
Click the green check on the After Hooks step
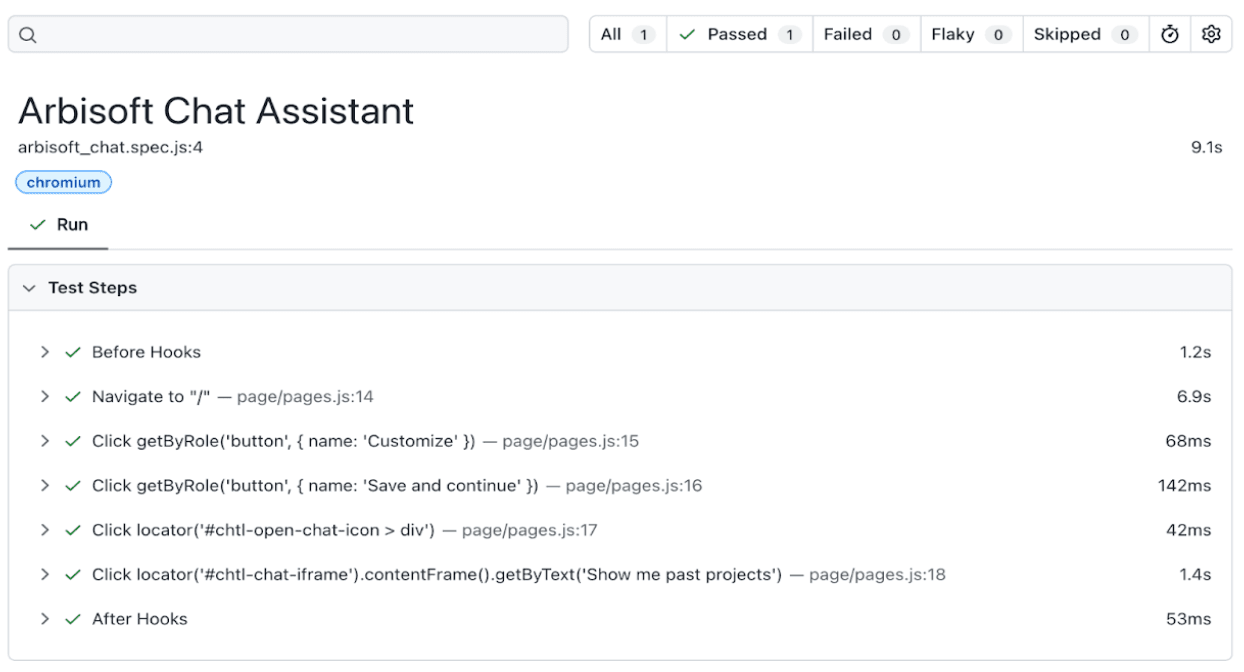click(71, 618)
